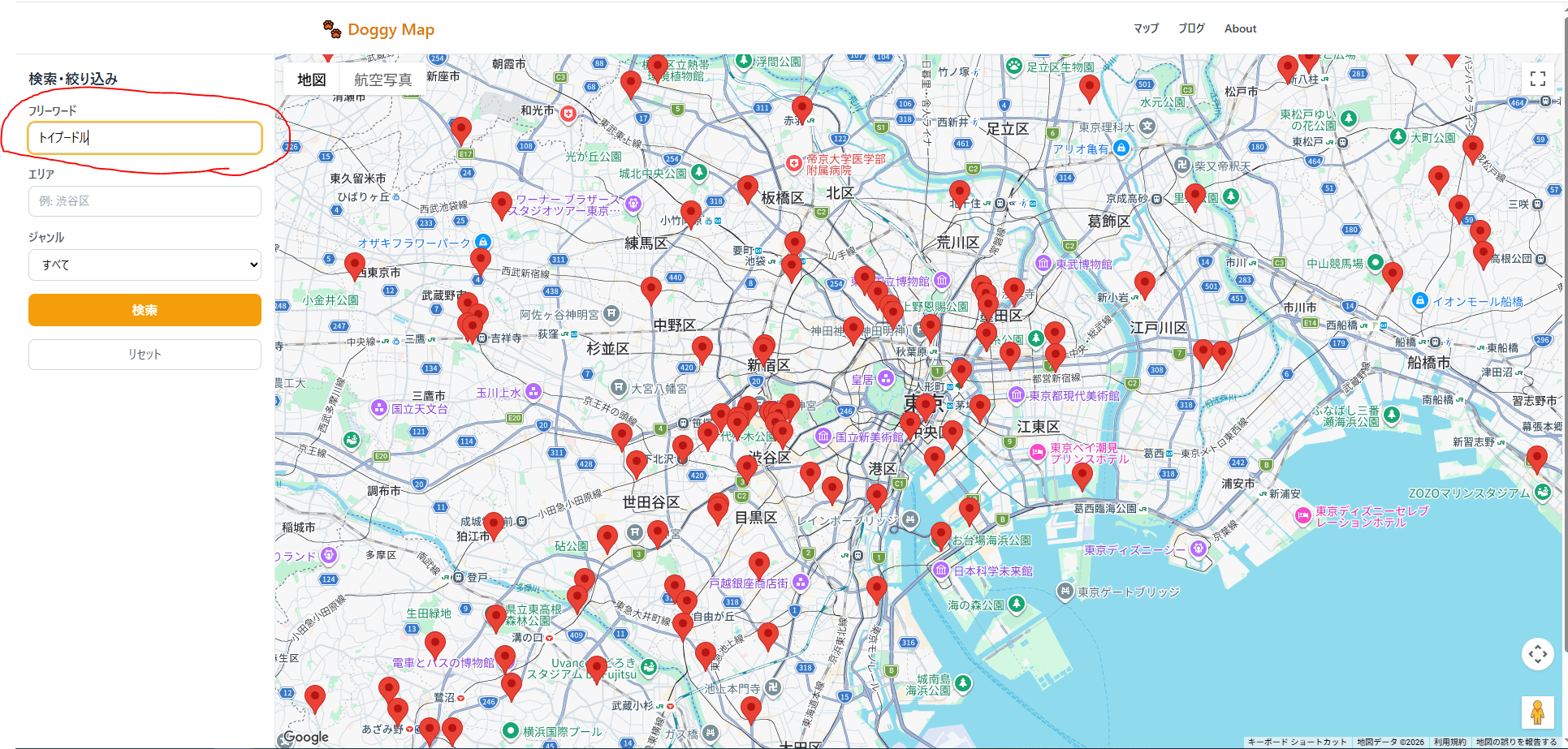
Task: Click the 大宮八幡宮 shrine icon
Action: click(618, 388)
